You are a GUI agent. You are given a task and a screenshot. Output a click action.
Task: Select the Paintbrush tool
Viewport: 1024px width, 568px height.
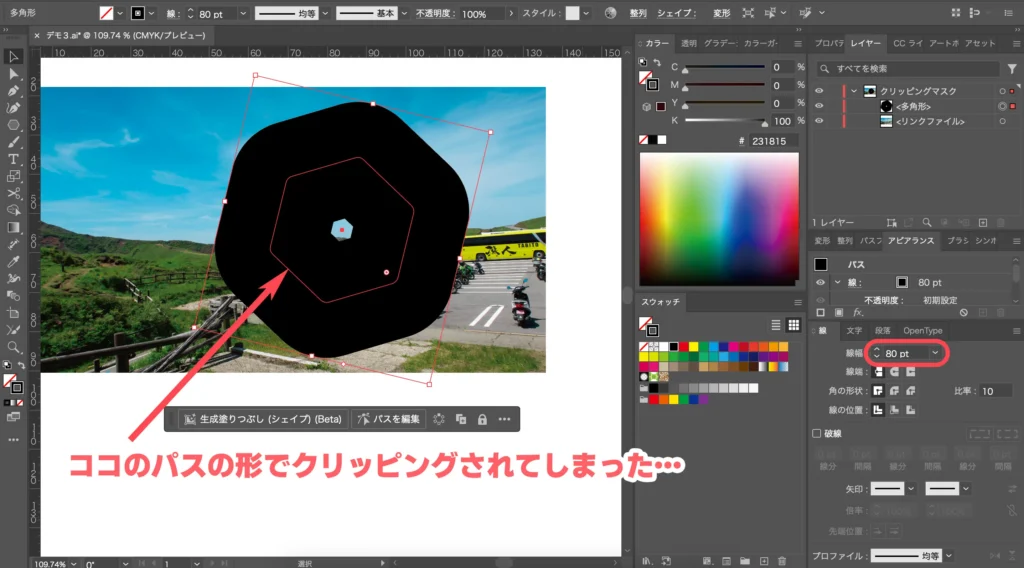click(x=13, y=142)
